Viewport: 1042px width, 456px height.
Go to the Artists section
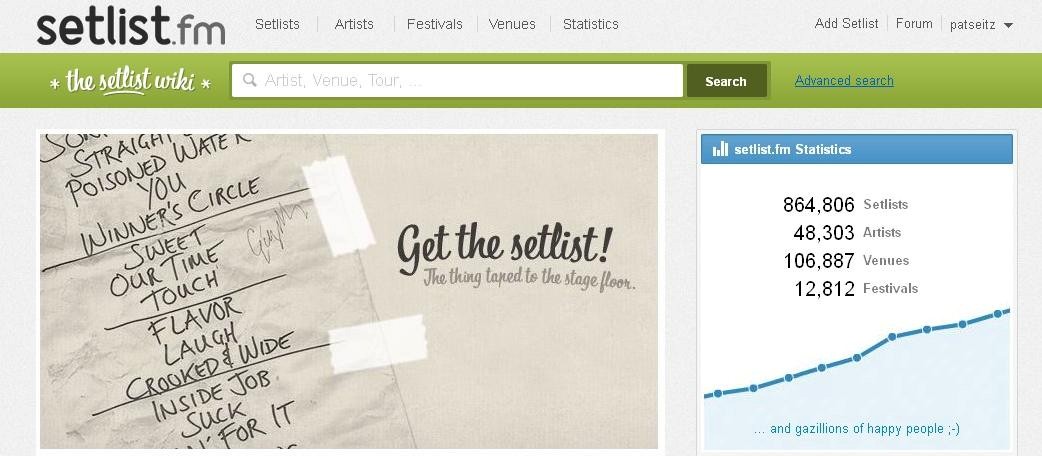354,24
